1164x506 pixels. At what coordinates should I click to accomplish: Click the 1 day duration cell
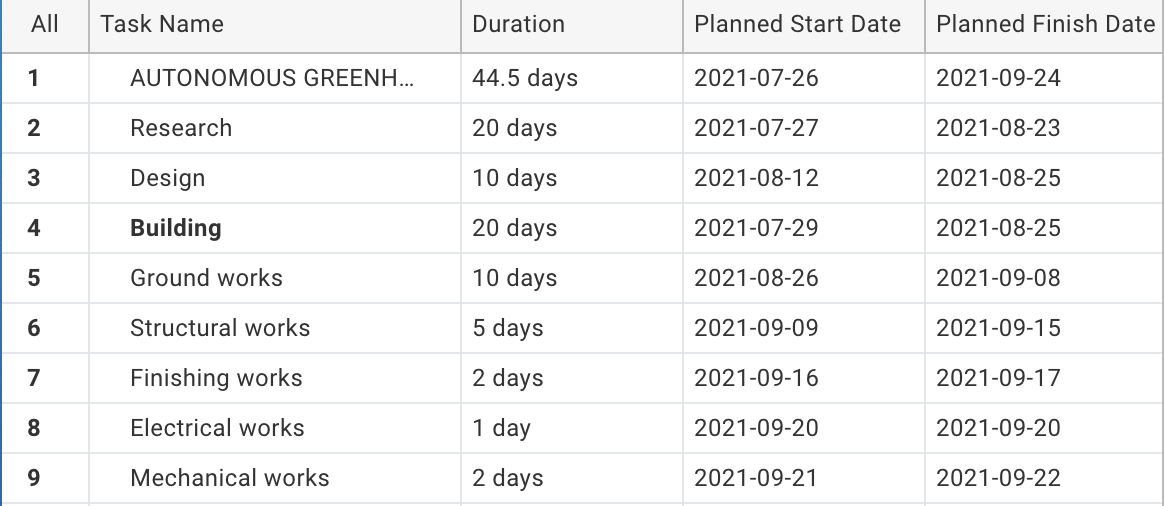tap(502, 428)
